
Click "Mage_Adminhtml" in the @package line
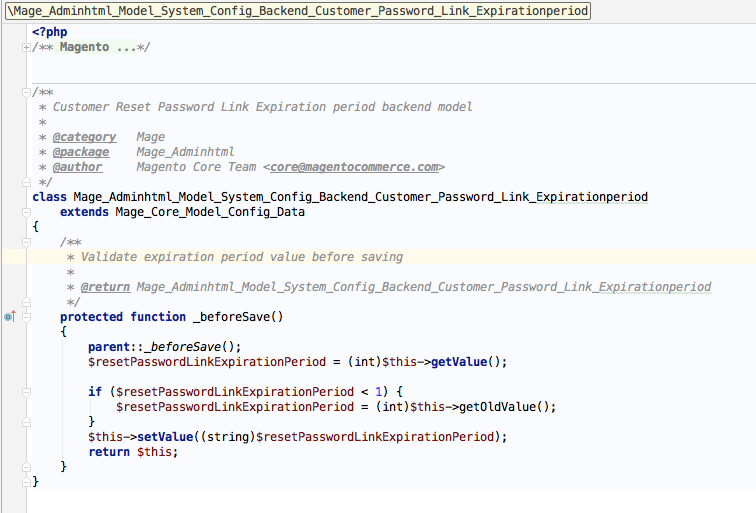coord(185,152)
